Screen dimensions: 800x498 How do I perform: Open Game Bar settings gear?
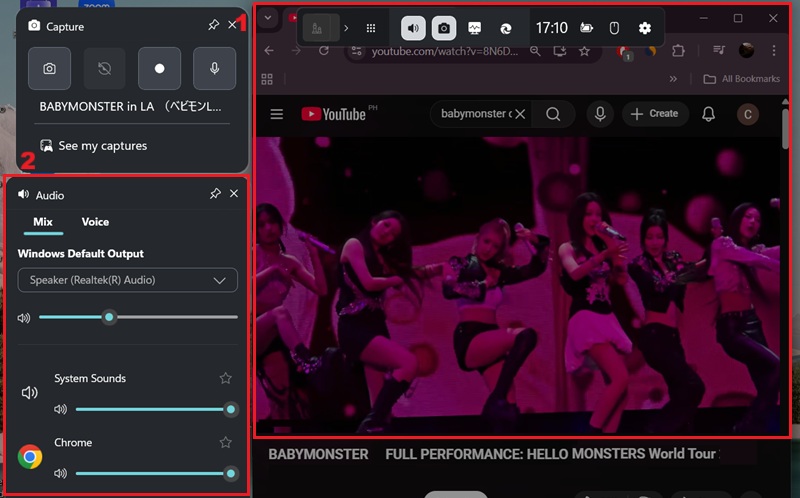coord(645,28)
